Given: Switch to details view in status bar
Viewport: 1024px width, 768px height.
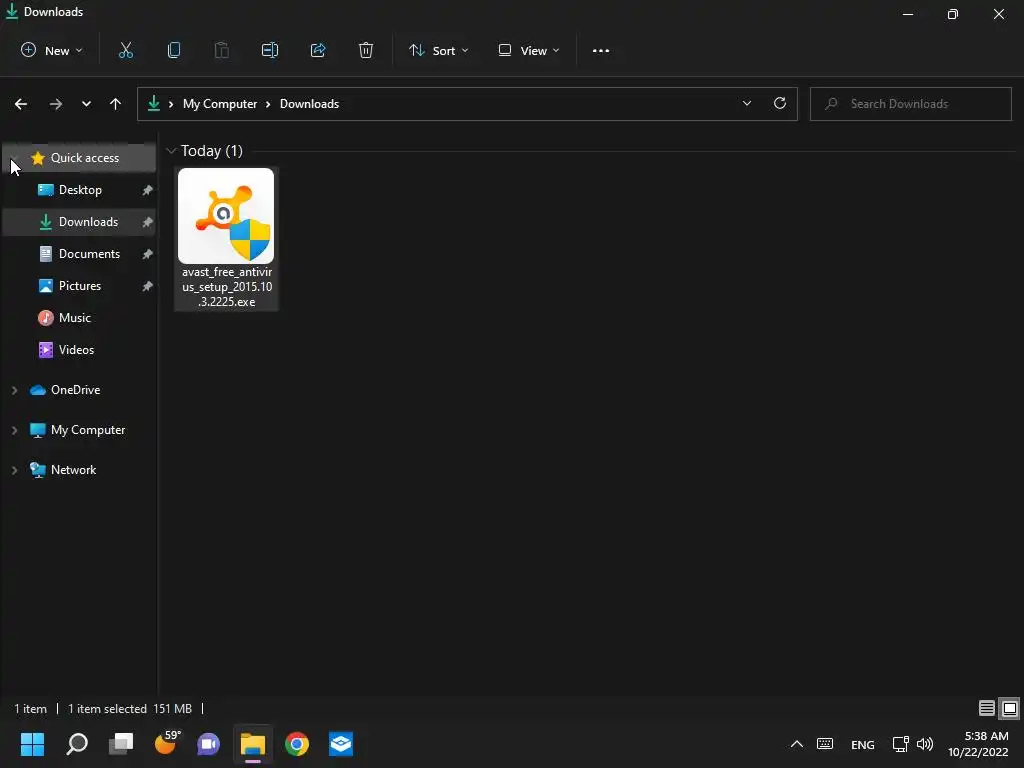Looking at the screenshot, I should [x=986, y=708].
